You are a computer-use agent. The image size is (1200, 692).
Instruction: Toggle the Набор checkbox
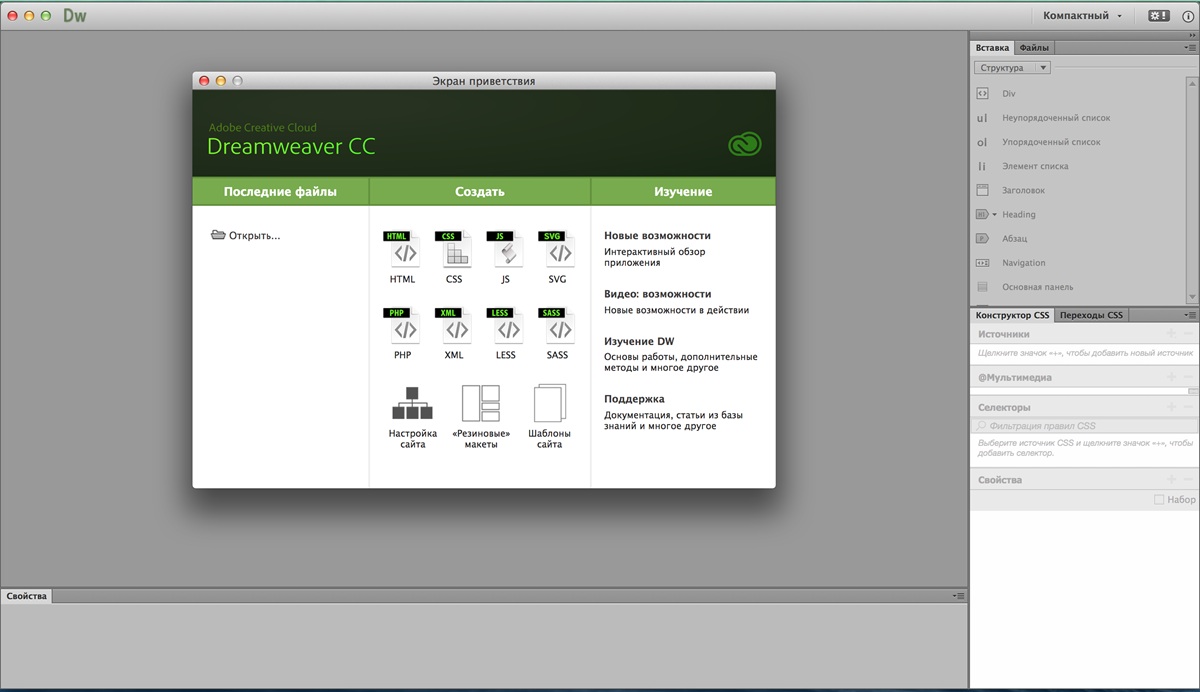[1159, 499]
